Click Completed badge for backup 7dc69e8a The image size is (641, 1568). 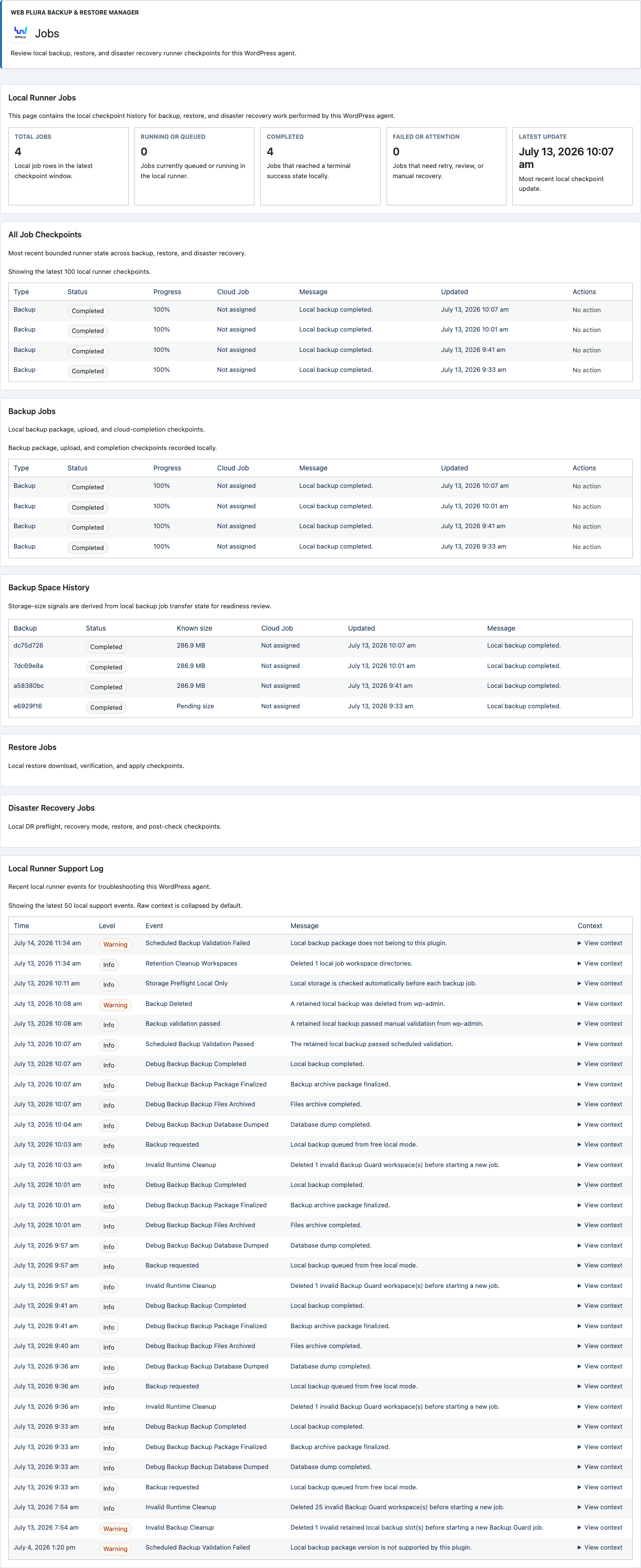[x=106, y=667]
